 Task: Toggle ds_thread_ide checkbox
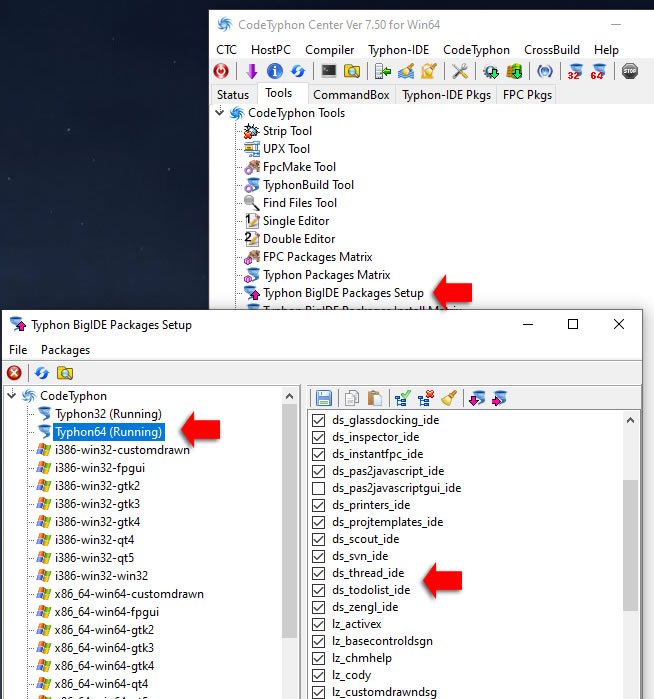click(318, 573)
